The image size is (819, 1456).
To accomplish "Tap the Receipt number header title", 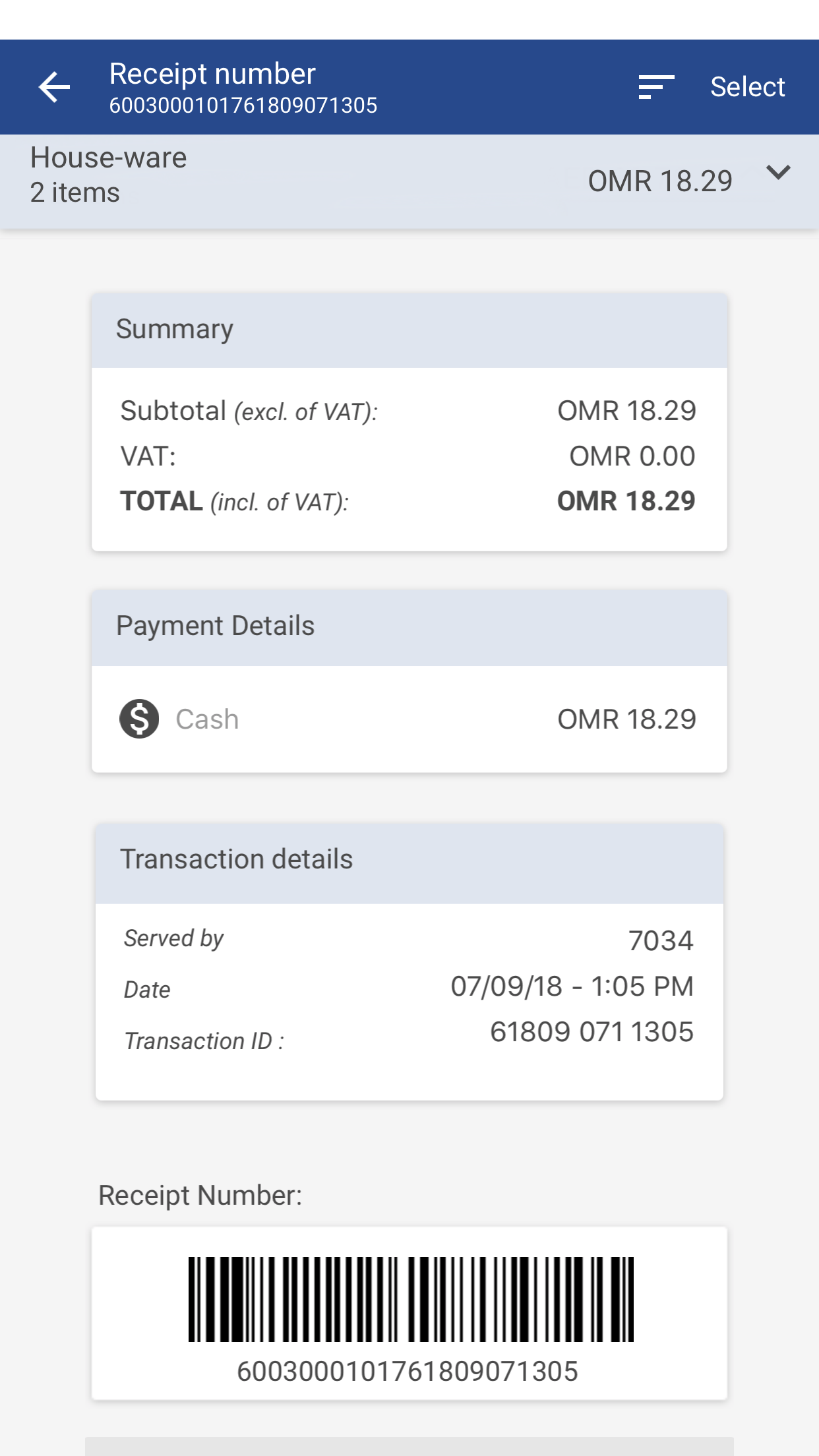I will click(212, 74).
